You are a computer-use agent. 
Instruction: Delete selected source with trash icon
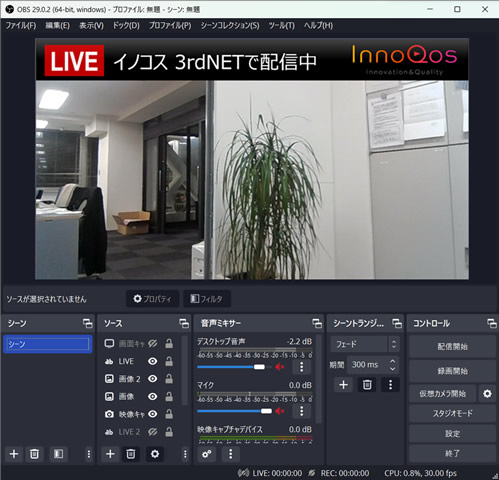[131, 454]
